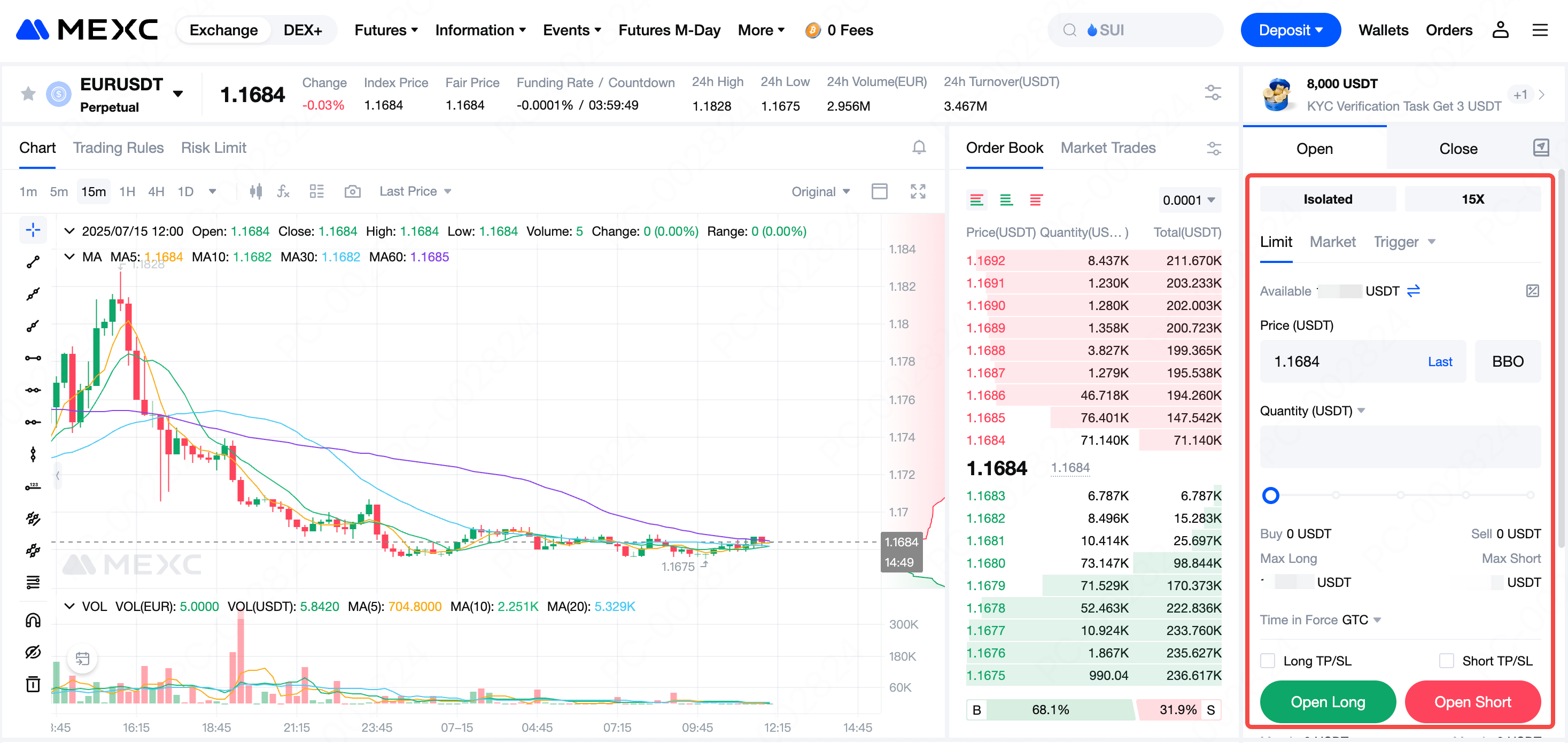Screen dimensions: 1568x743
Task: Open the Last Price chart dropdown
Action: click(415, 191)
